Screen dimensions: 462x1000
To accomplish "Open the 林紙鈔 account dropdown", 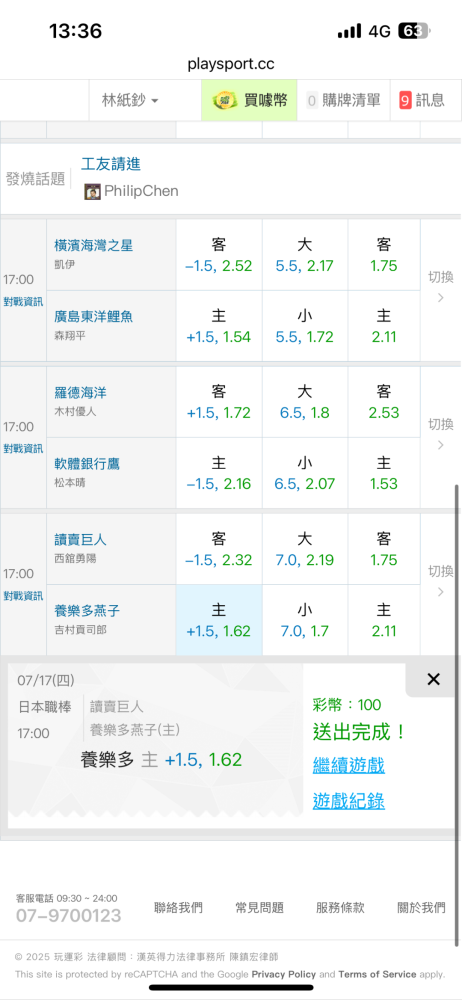I will tap(130, 100).
